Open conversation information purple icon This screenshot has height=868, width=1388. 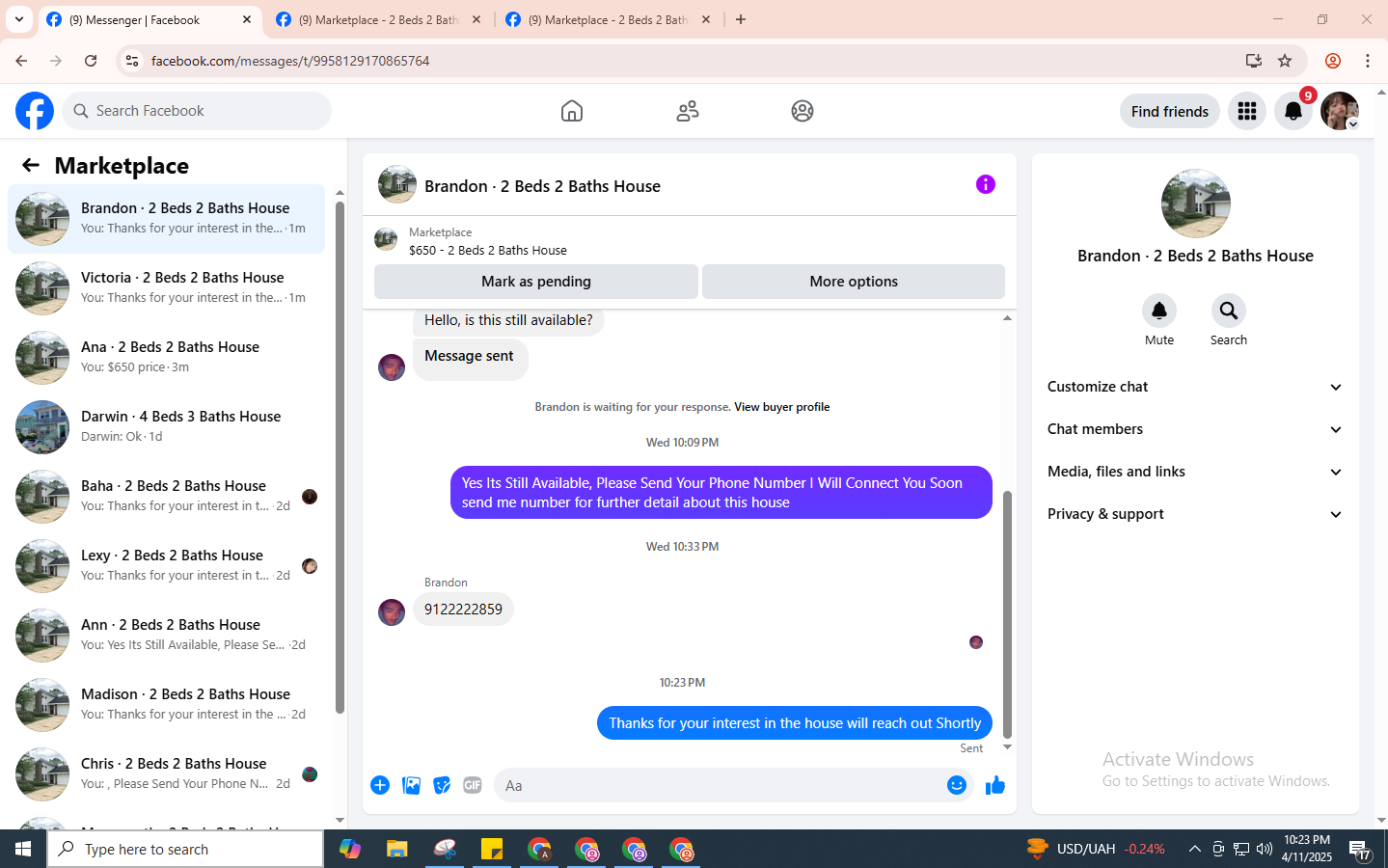[x=985, y=184]
